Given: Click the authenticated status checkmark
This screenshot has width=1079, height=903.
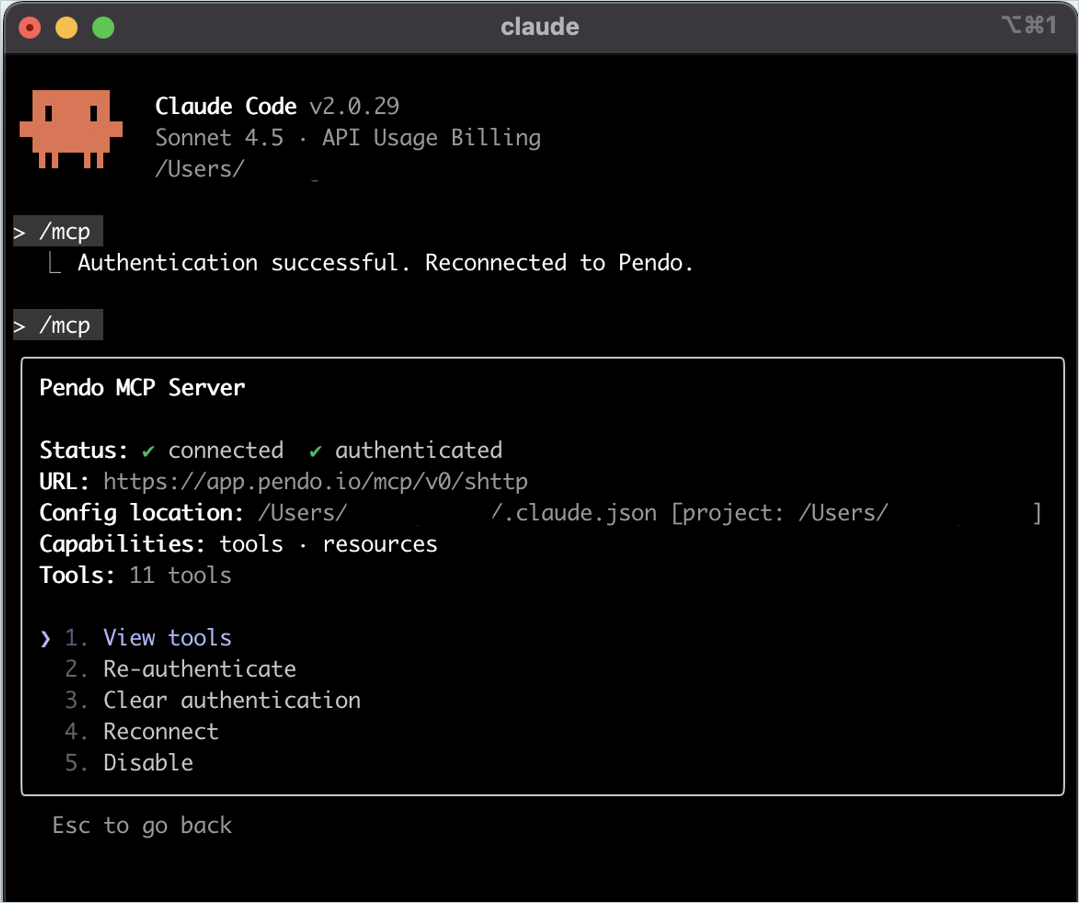Looking at the screenshot, I should coord(315,450).
